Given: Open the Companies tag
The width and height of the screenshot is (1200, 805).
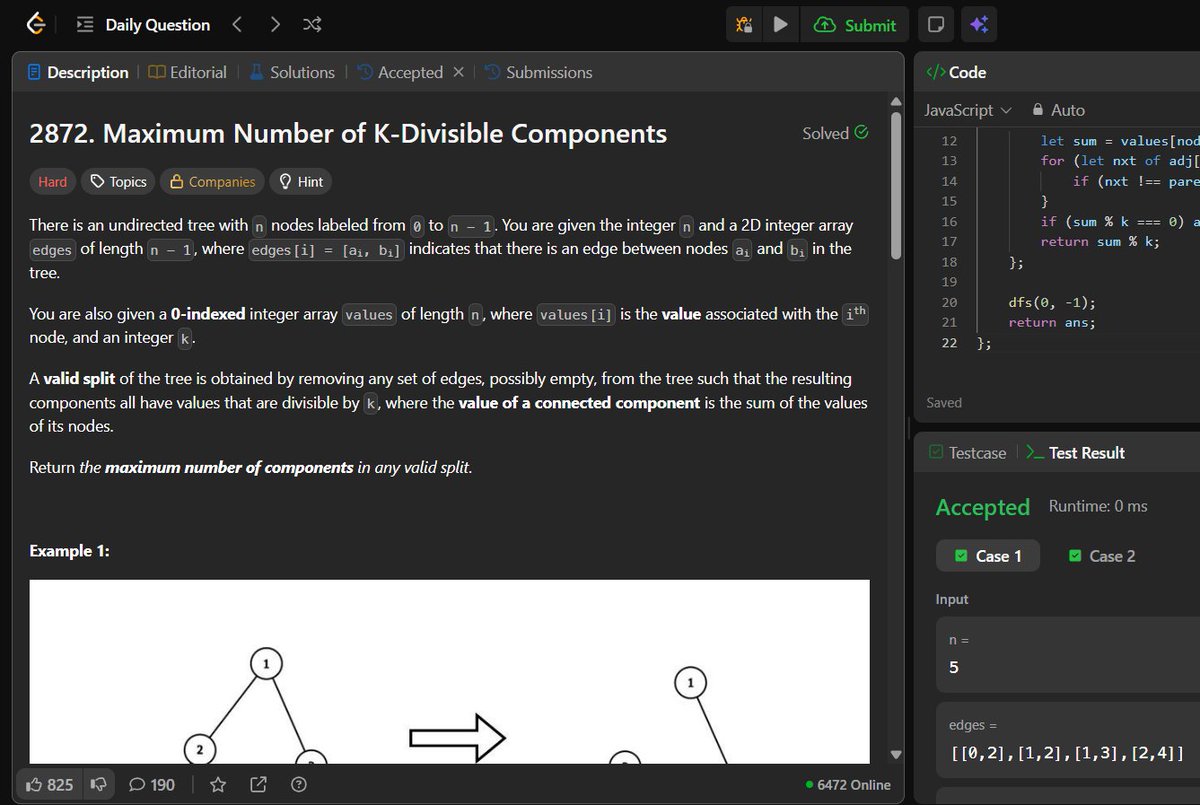Looking at the screenshot, I should [212, 181].
